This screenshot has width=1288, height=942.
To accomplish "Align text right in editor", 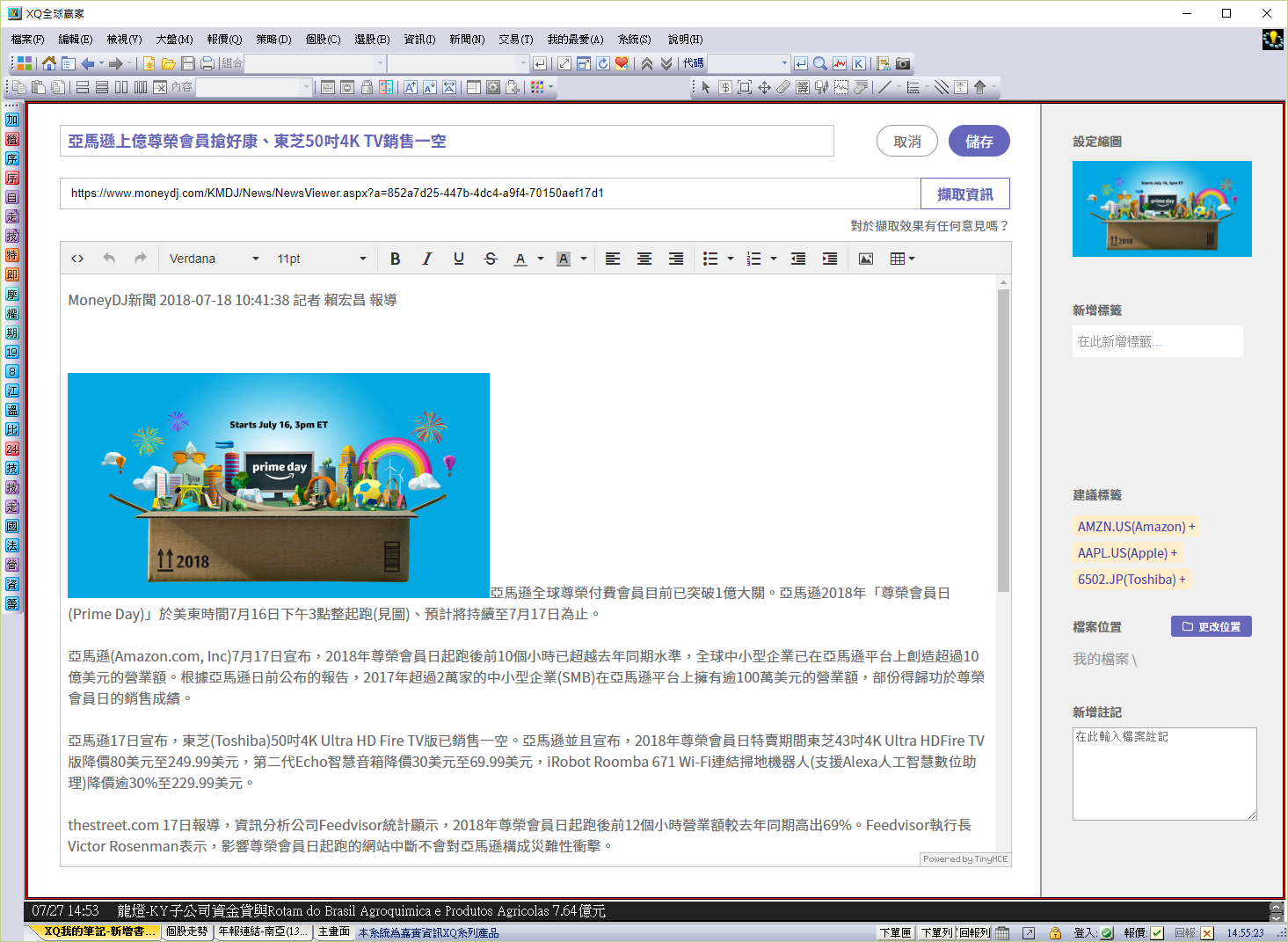I will coord(676,259).
